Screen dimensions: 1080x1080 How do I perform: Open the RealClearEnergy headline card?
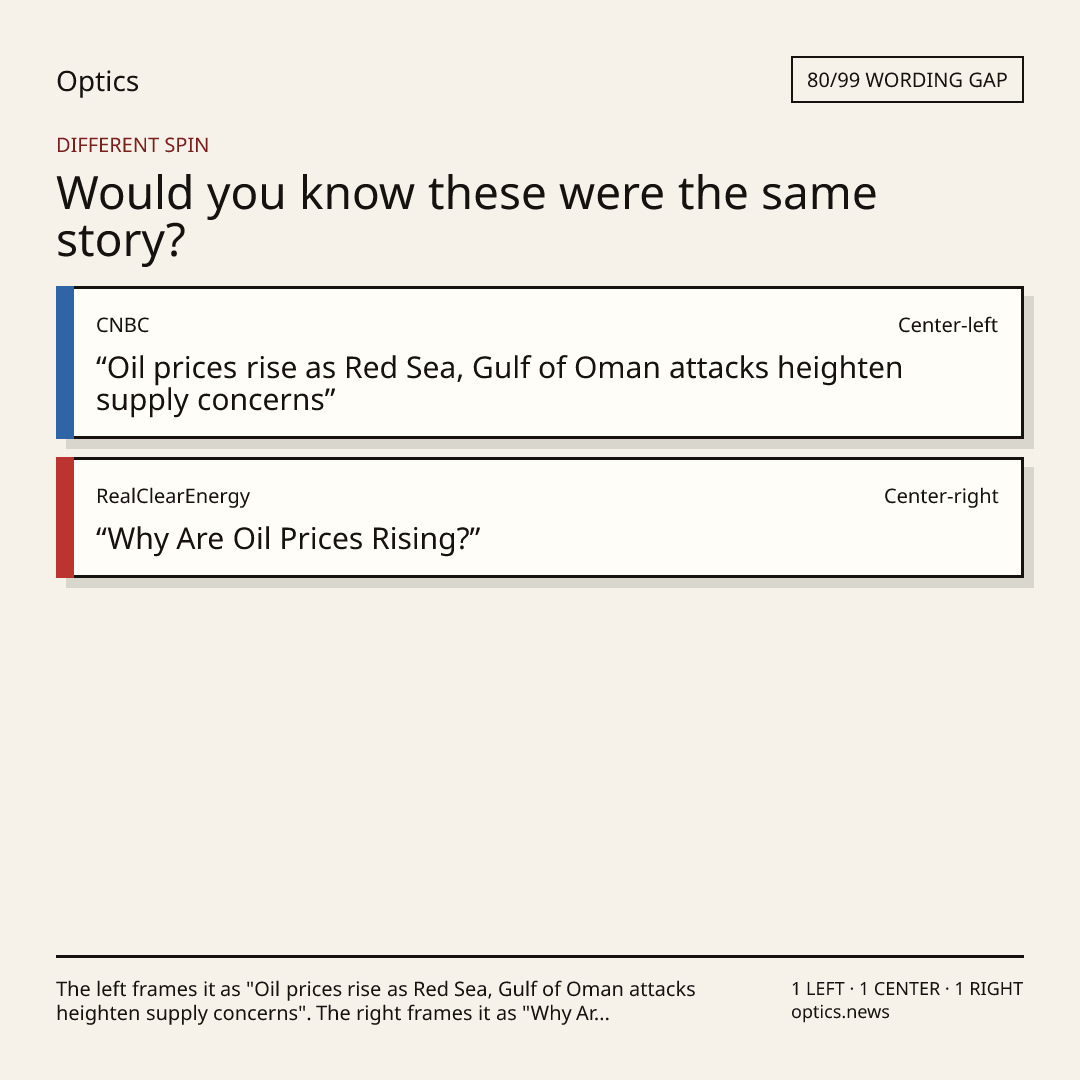coord(540,517)
